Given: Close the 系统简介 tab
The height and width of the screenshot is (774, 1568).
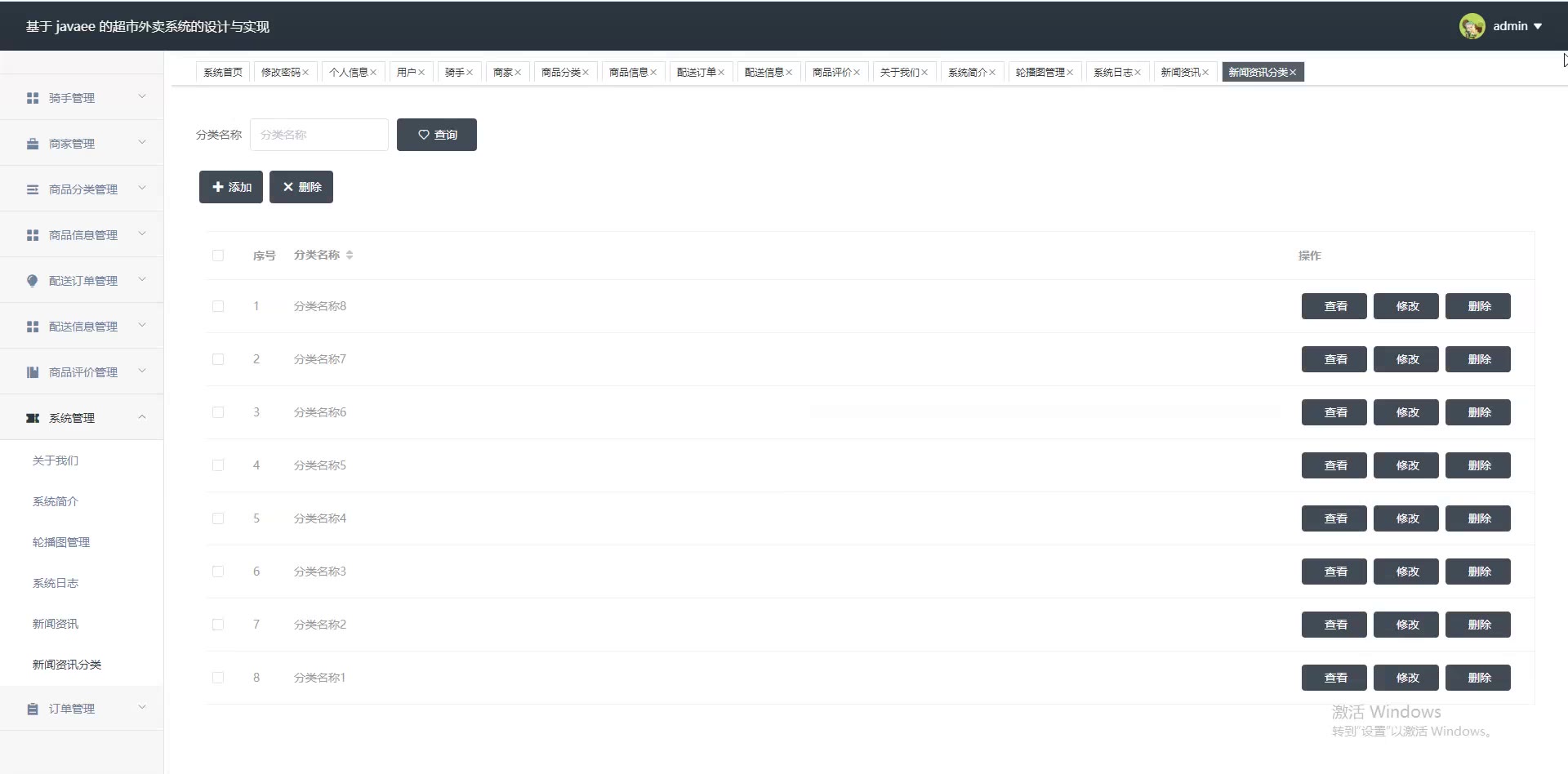Looking at the screenshot, I should pyautogui.click(x=992, y=73).
